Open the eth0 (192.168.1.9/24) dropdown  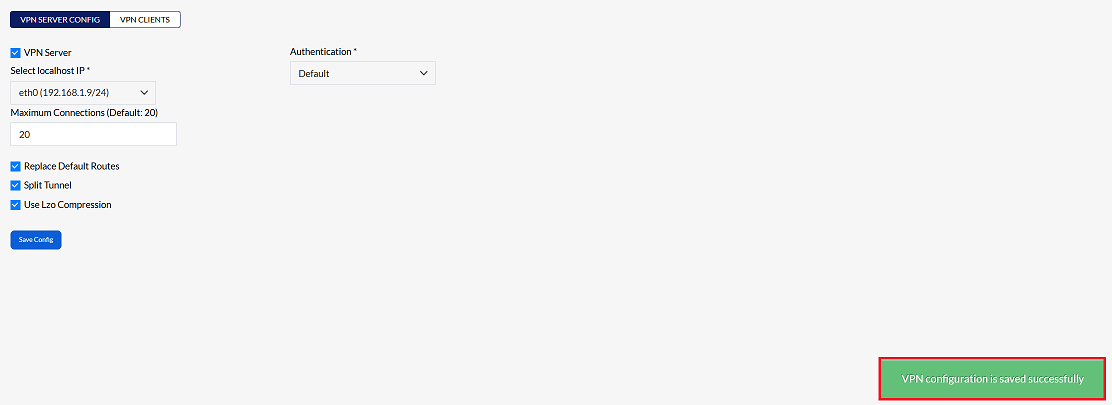coord(83,93)
